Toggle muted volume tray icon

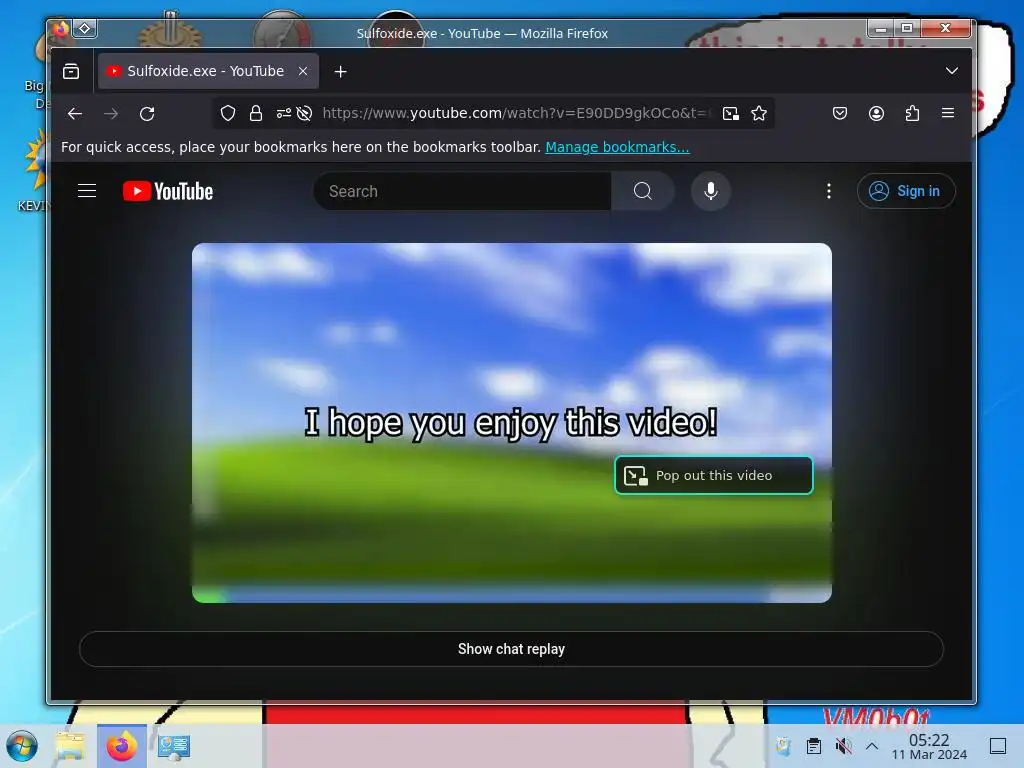click(844, 746)
